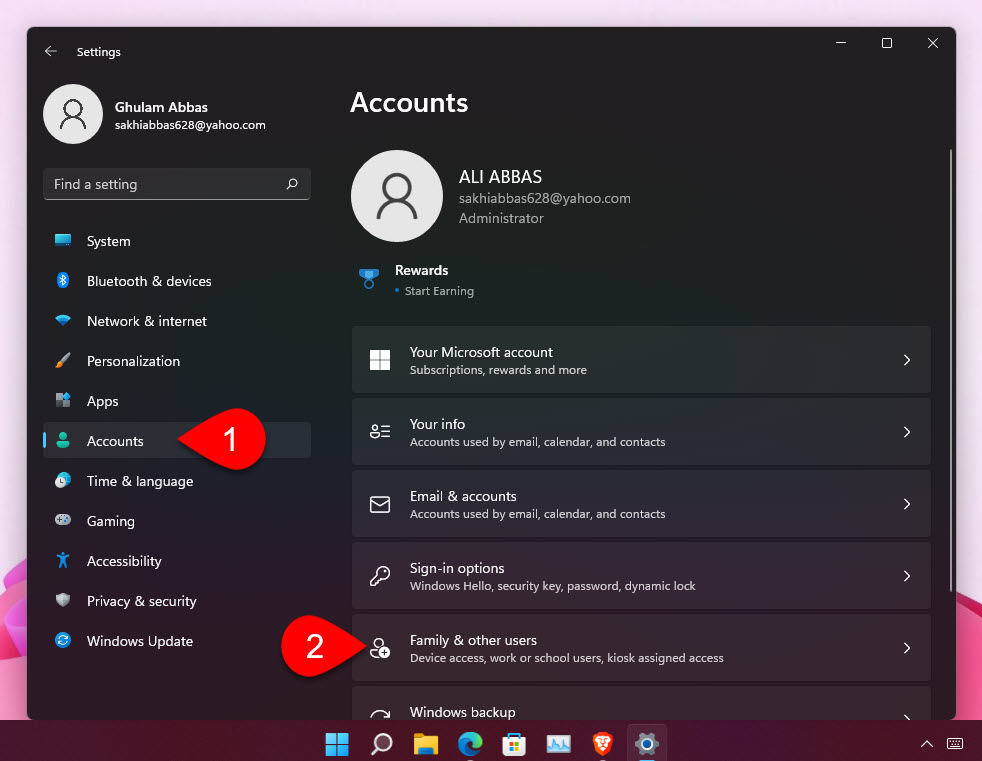Select Bluetooth & devices in the sidebar
The width and height of the screenshot is (982, 761).
pyautogui.click(x=177, y=281)
